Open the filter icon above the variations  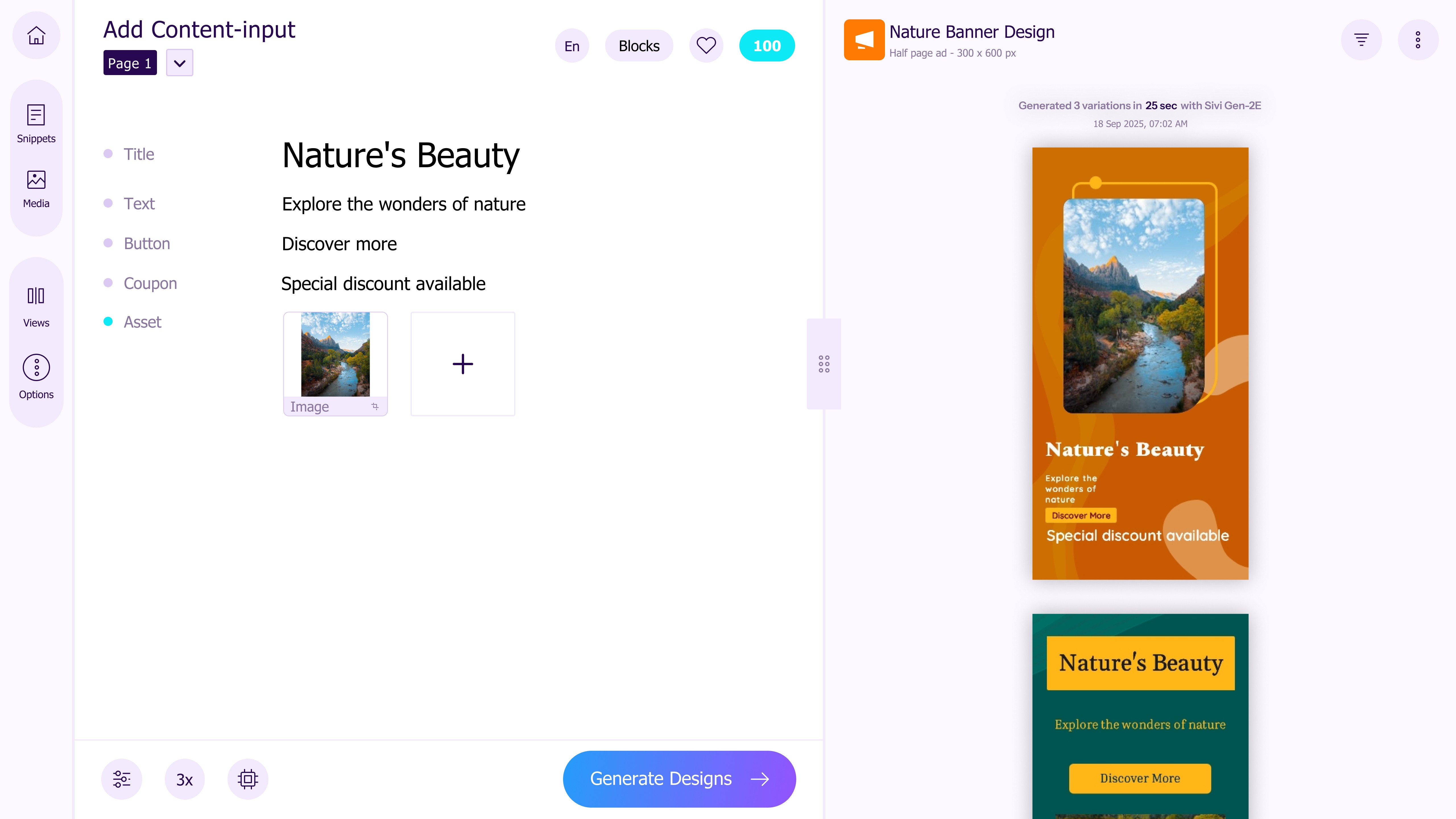click(x=1362, y=40)
